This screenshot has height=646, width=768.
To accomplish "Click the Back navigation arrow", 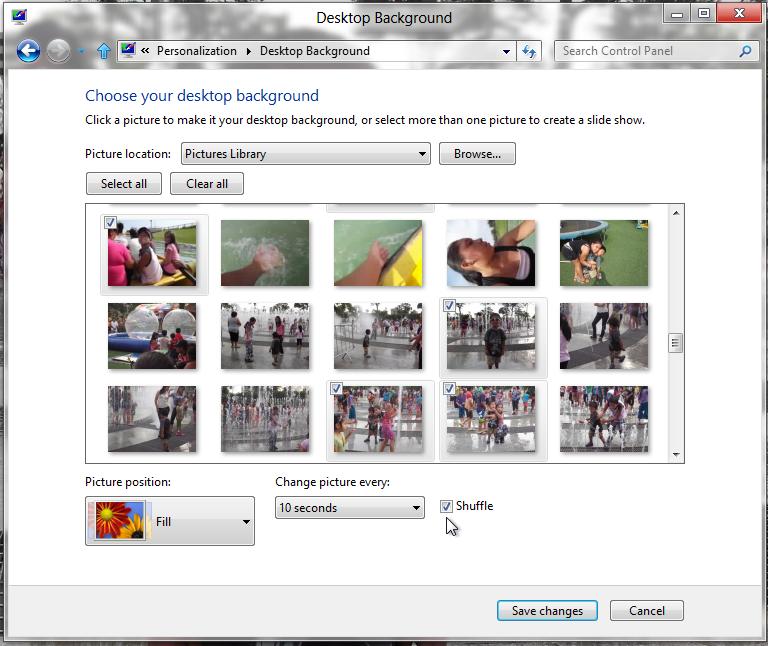I will pyautogui.click(x=28, y=51).
